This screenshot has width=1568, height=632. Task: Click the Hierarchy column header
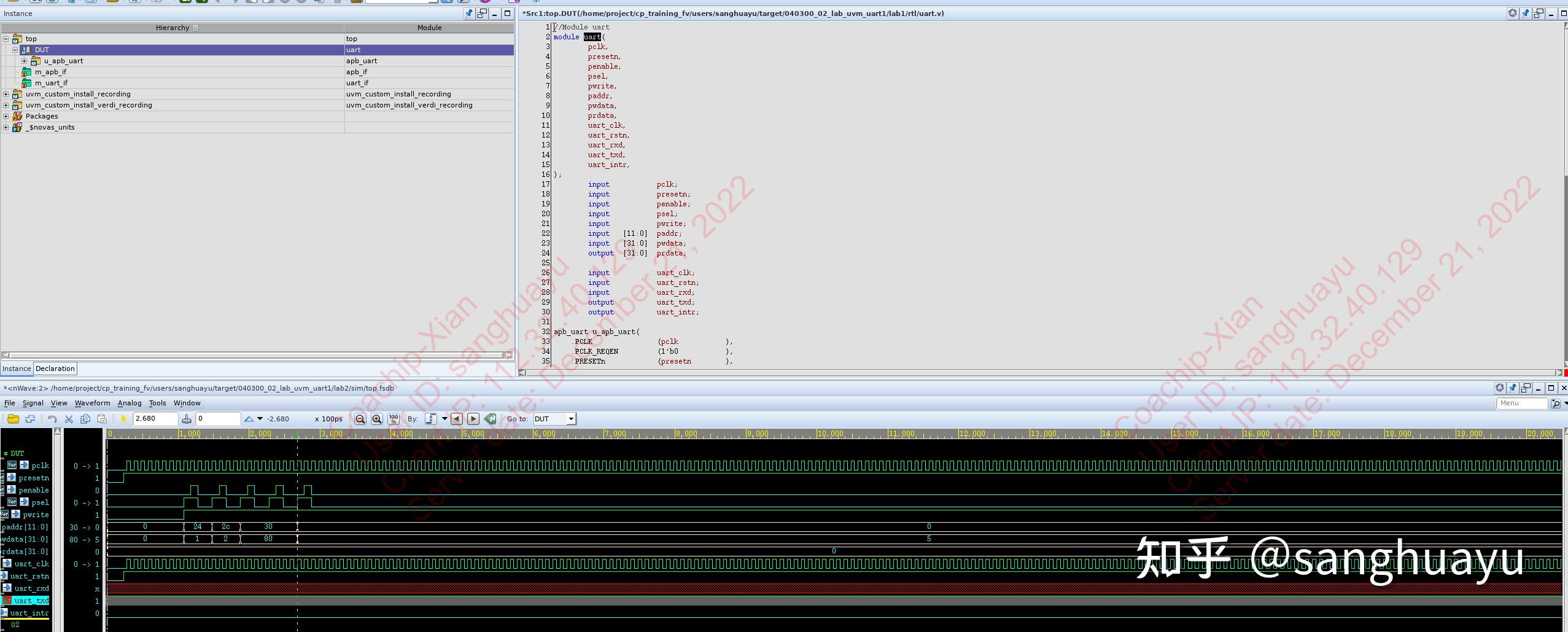pyautogui.click(x=173, y=28)
